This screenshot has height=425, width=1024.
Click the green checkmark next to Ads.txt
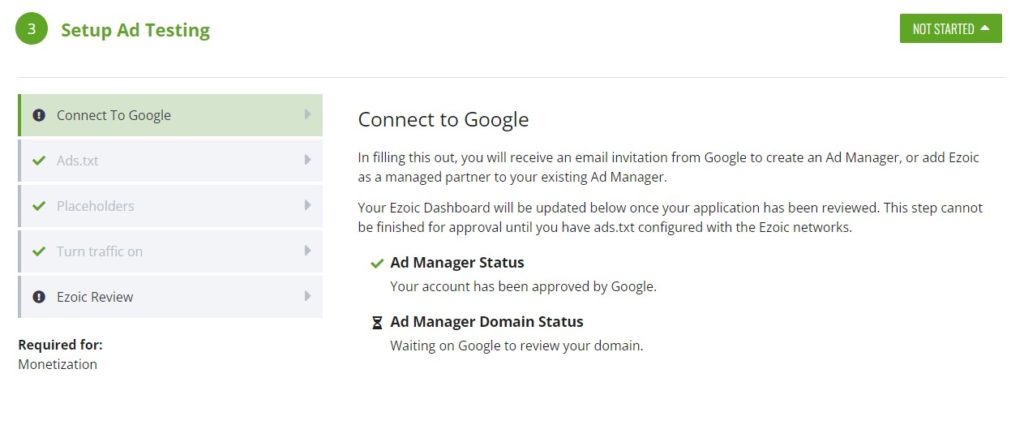click(39, 161)
